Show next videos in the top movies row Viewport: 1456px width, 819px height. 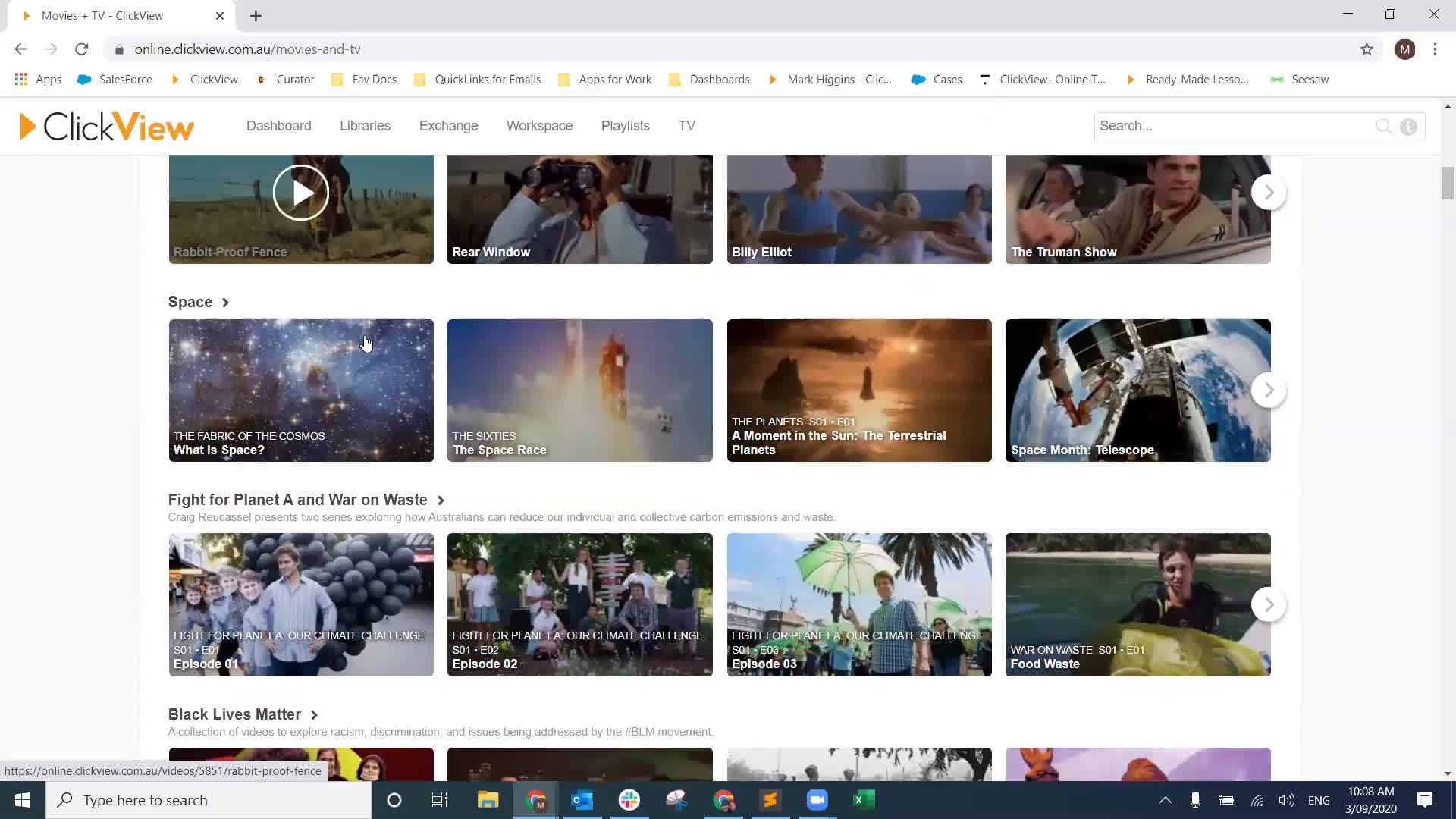[1269, 193]
